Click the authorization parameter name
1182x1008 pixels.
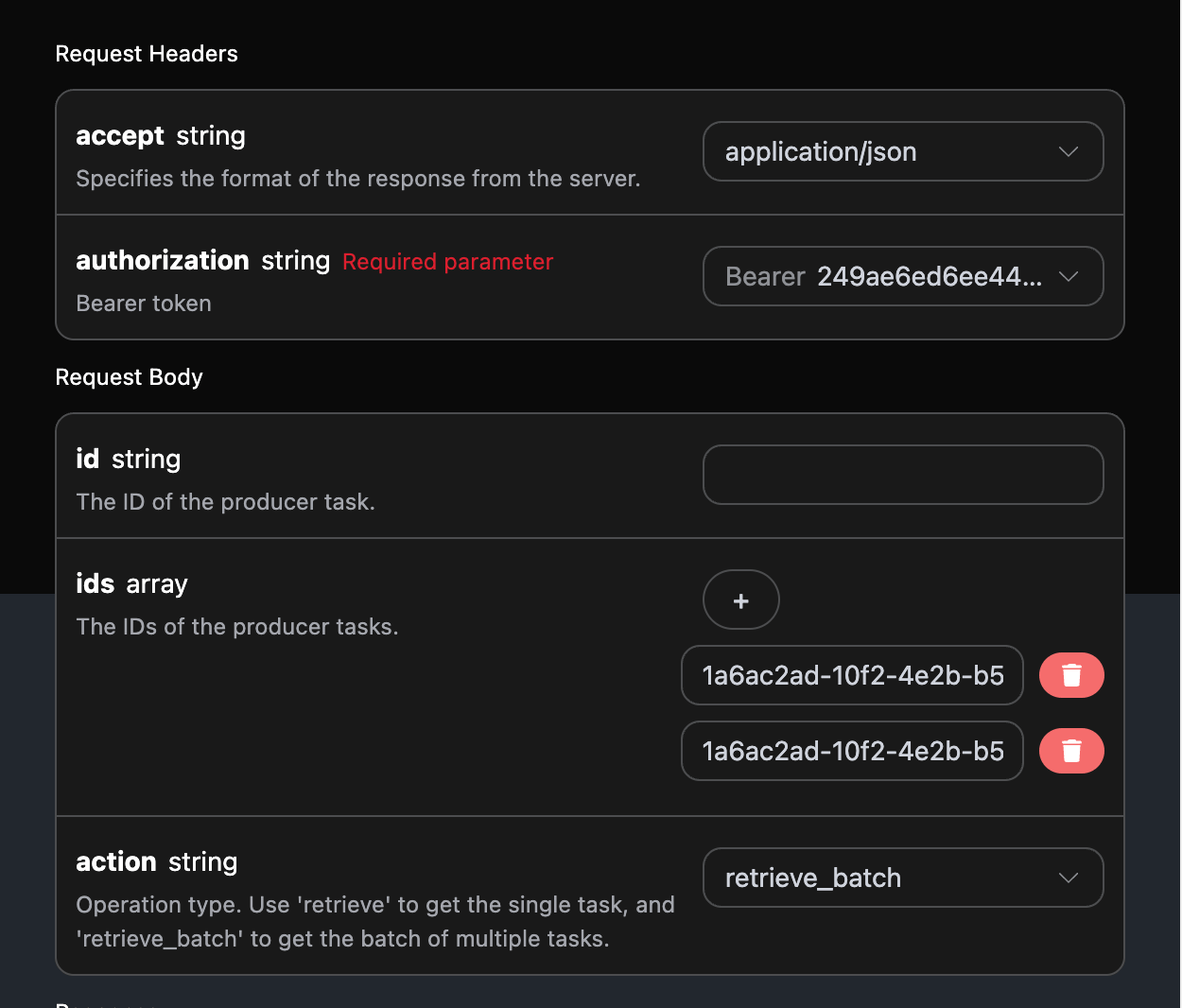(163, 261)
